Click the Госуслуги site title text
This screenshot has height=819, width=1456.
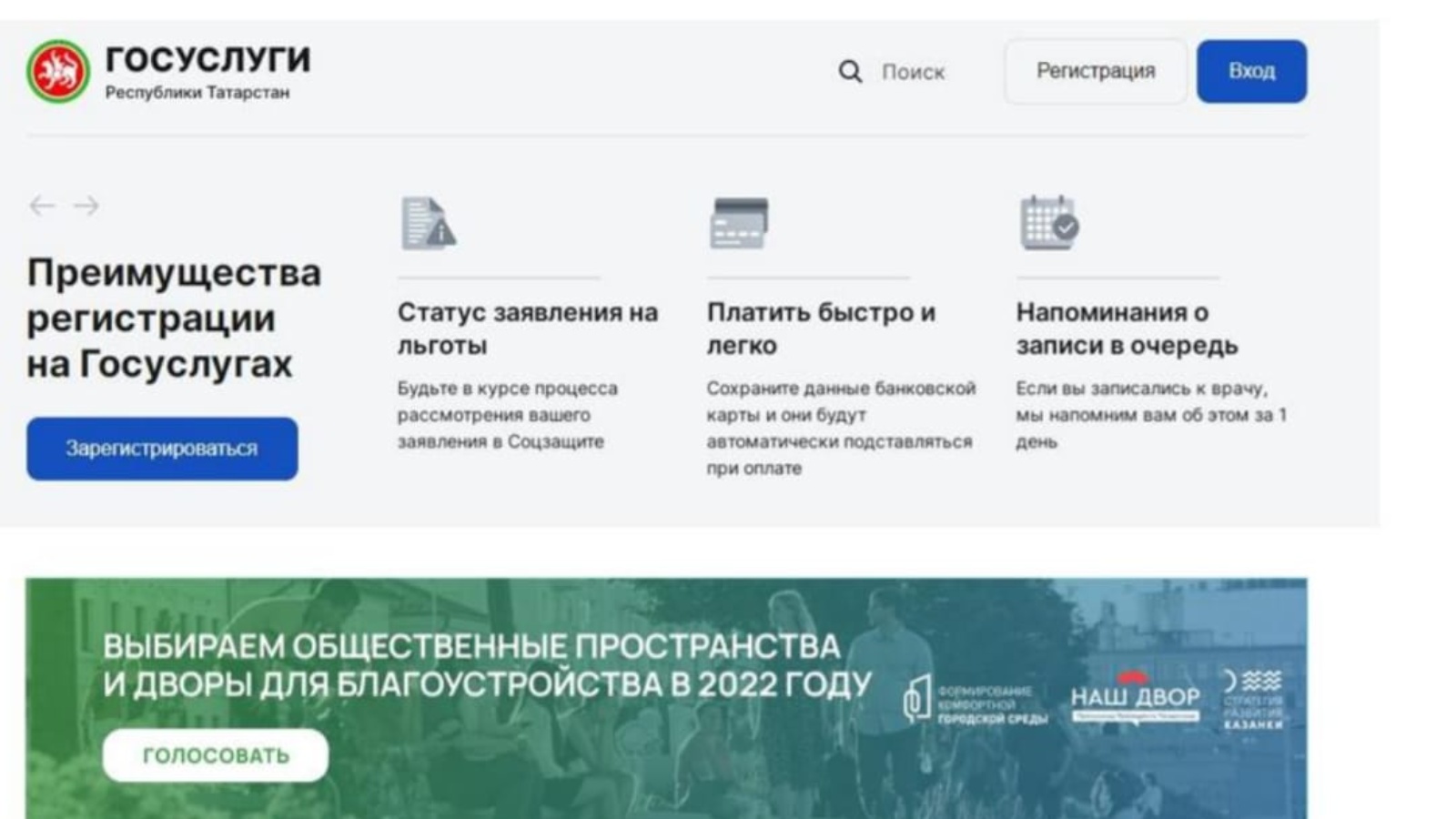pyautogui.click(x=207, y=59)
